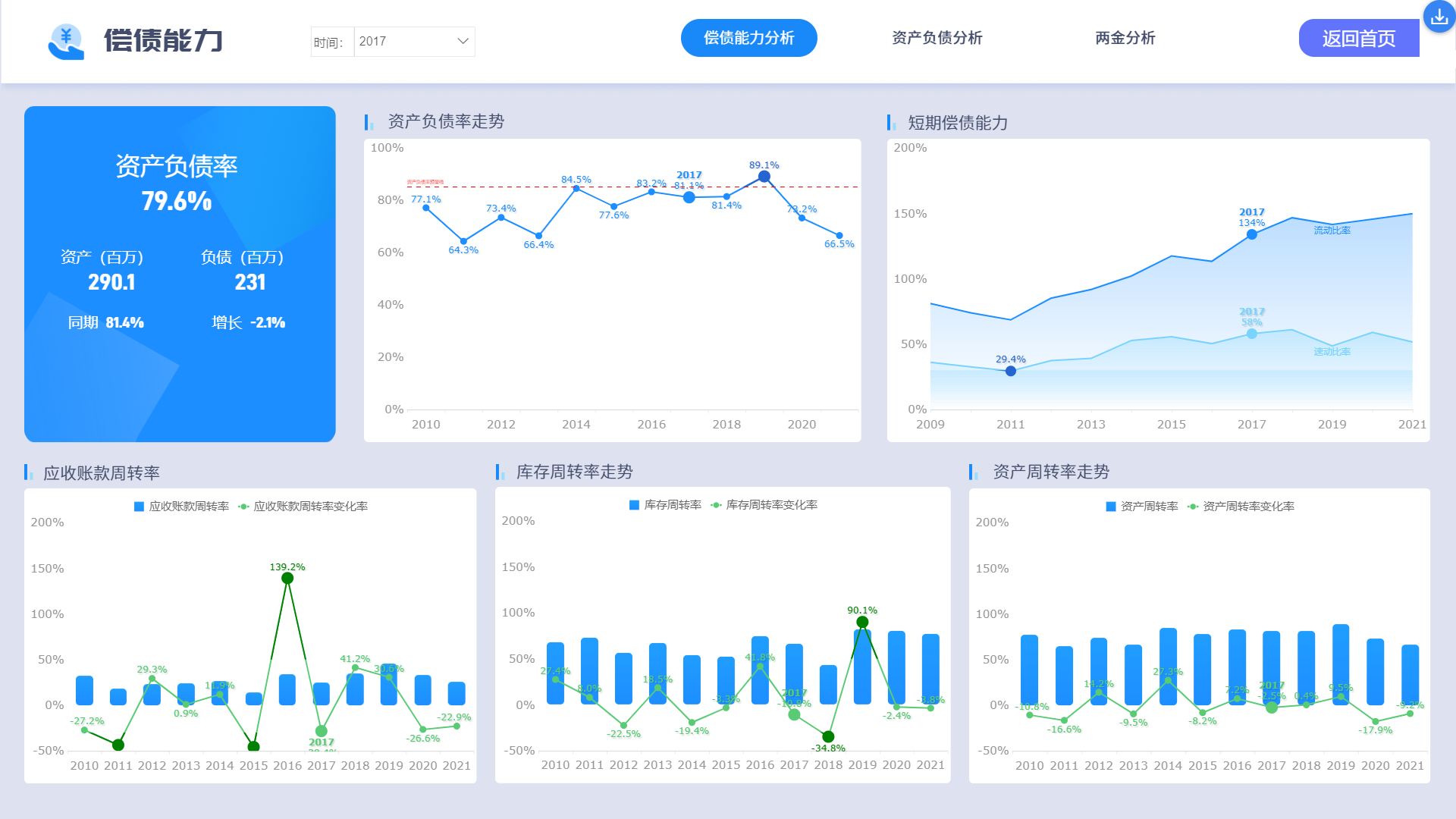Click the dropdown chevron beside 2017

pyautogui.click(x=463, y=41)
